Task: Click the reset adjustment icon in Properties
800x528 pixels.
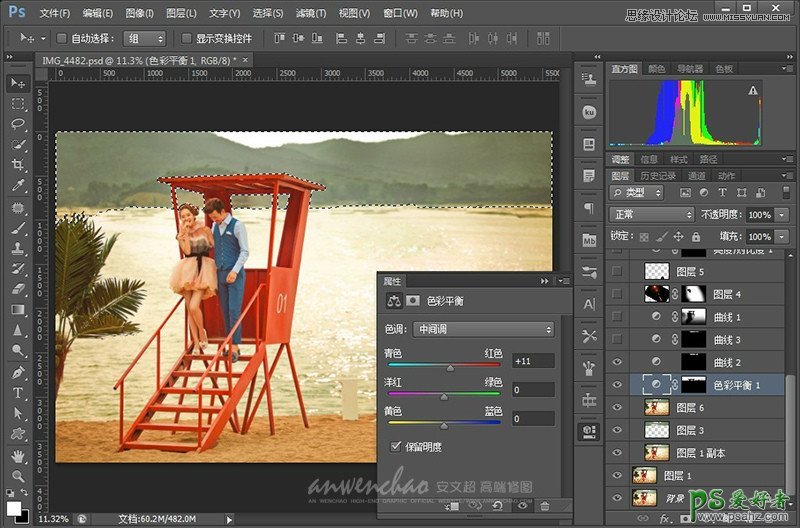Action: coord(497,507)
